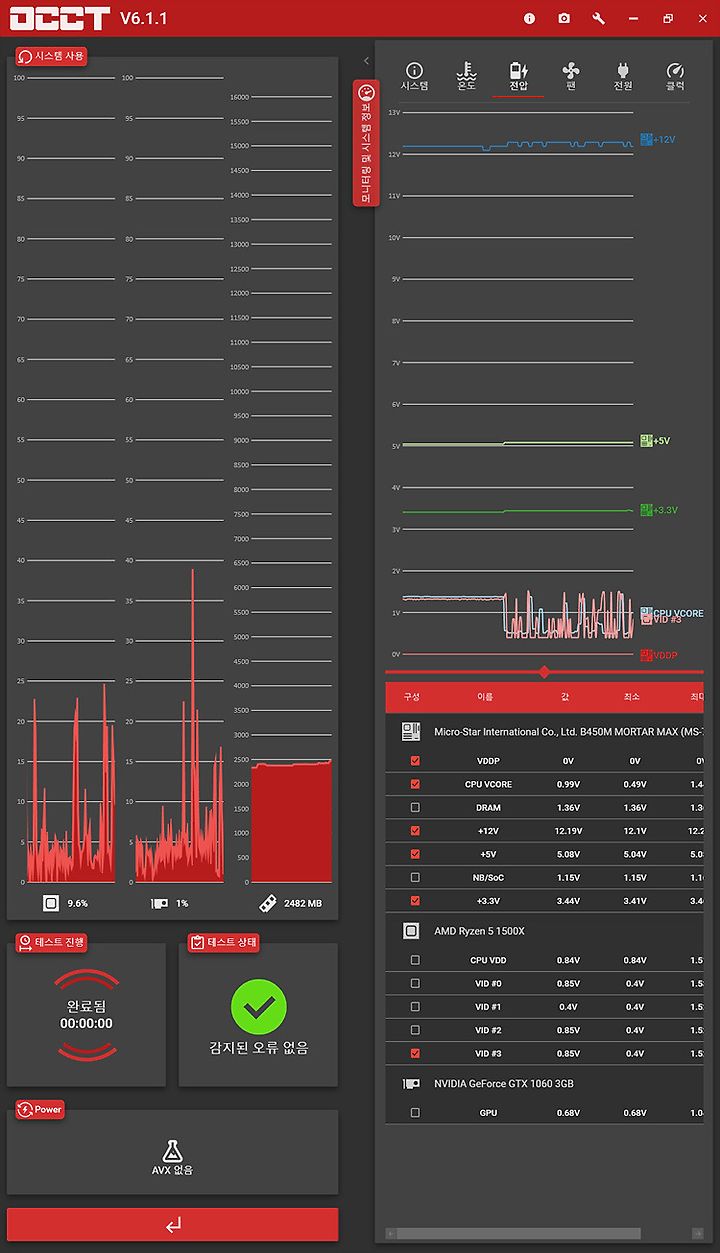Open the 팬 fan tab
Screen dimensions: 720x1253
pos(570,77)
